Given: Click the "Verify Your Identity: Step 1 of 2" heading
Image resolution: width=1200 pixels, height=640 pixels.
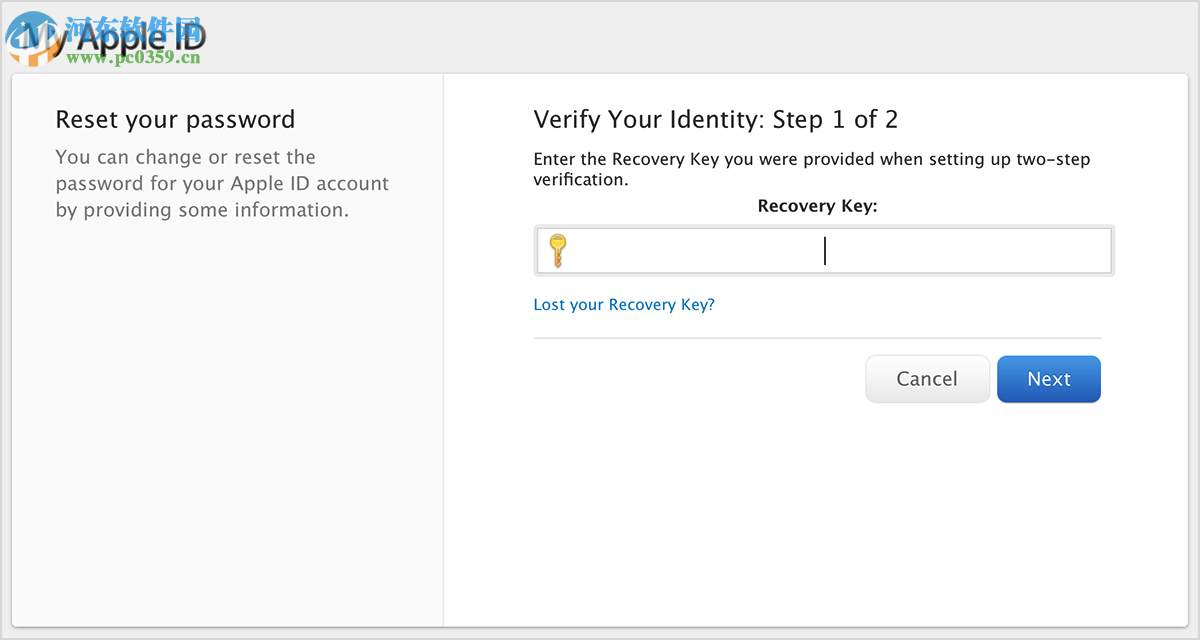Looking at the screenshot, I should (x=716, y=120).
